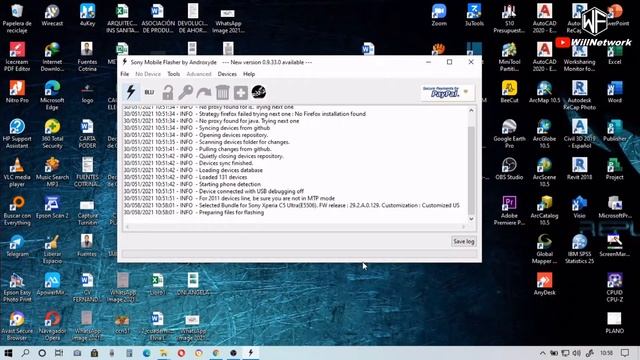Click the IBM SPSS Statistics 25 desktop icon
The image size is (640, 360).
click(579, 249)
